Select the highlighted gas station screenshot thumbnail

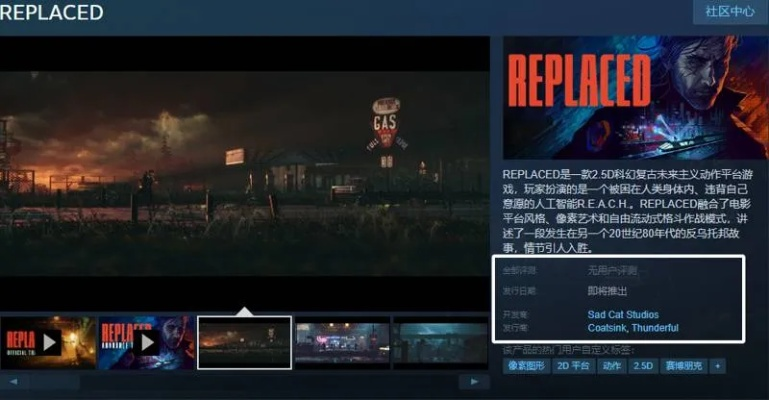point(244,343)
